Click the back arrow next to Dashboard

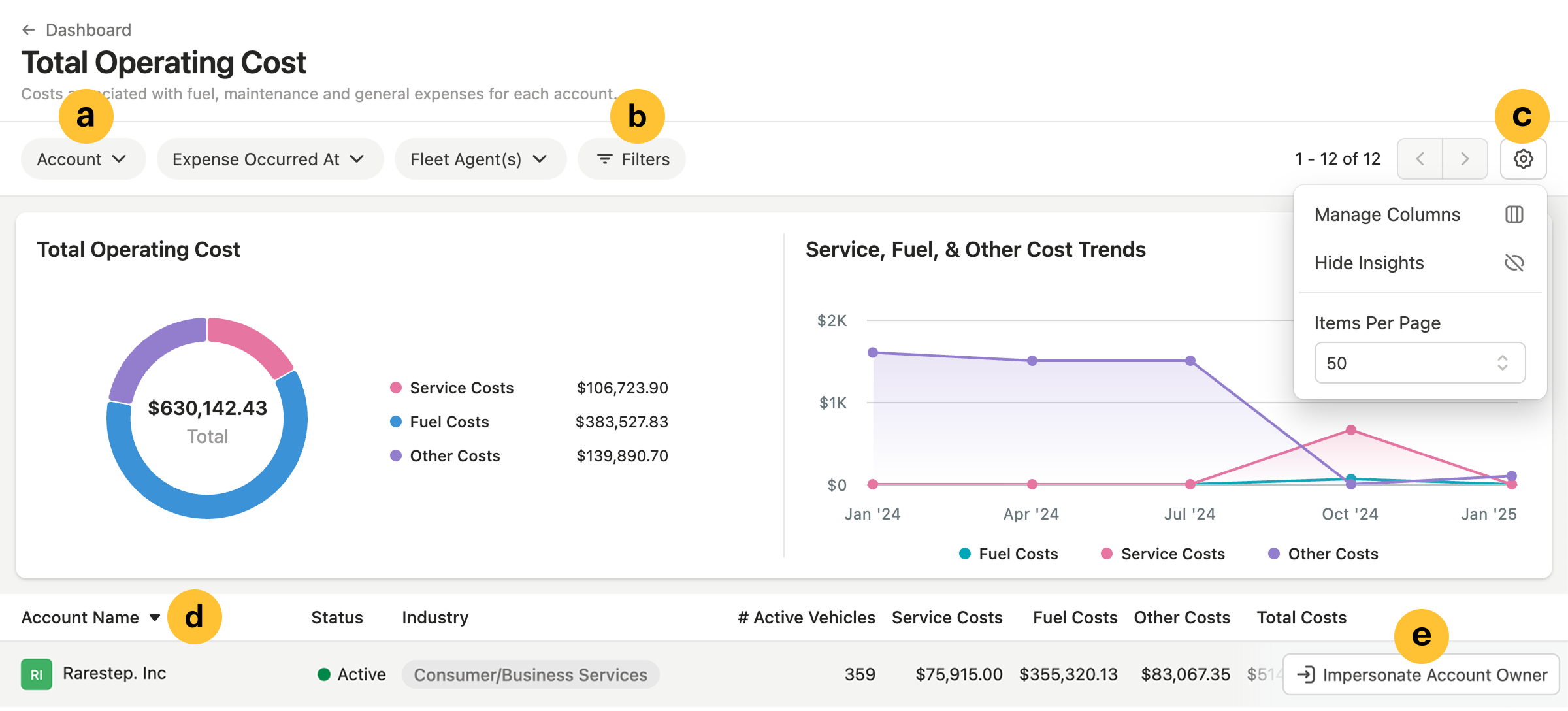28,30
